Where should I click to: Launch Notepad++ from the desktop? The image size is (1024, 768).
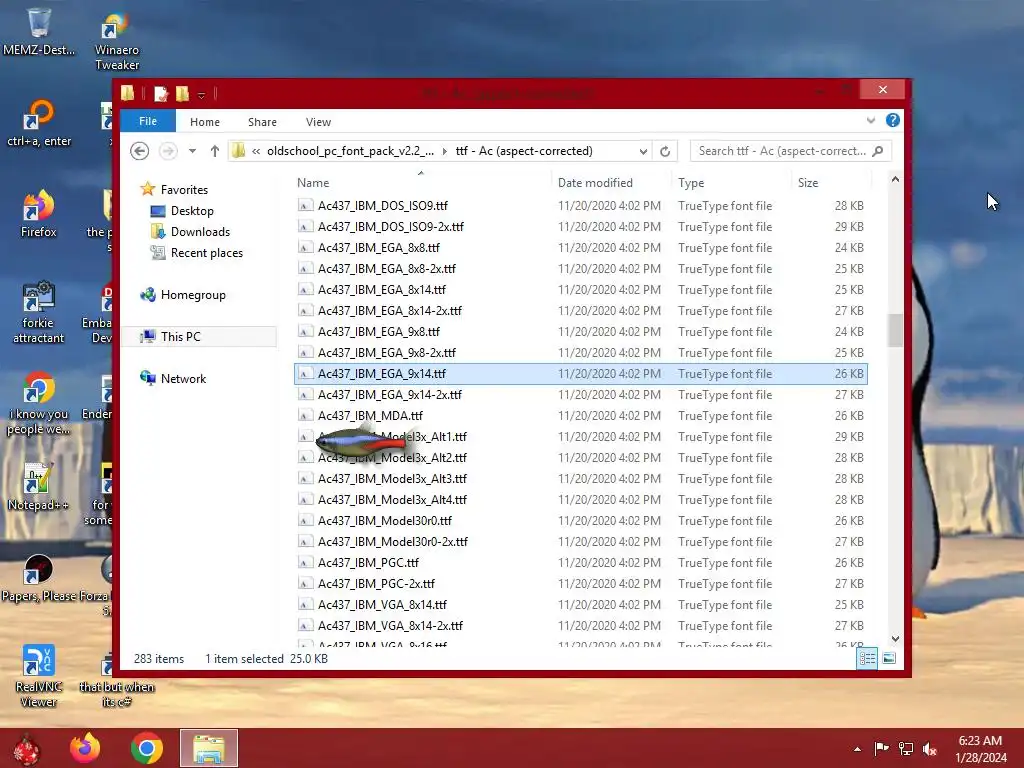pos(39,487)
